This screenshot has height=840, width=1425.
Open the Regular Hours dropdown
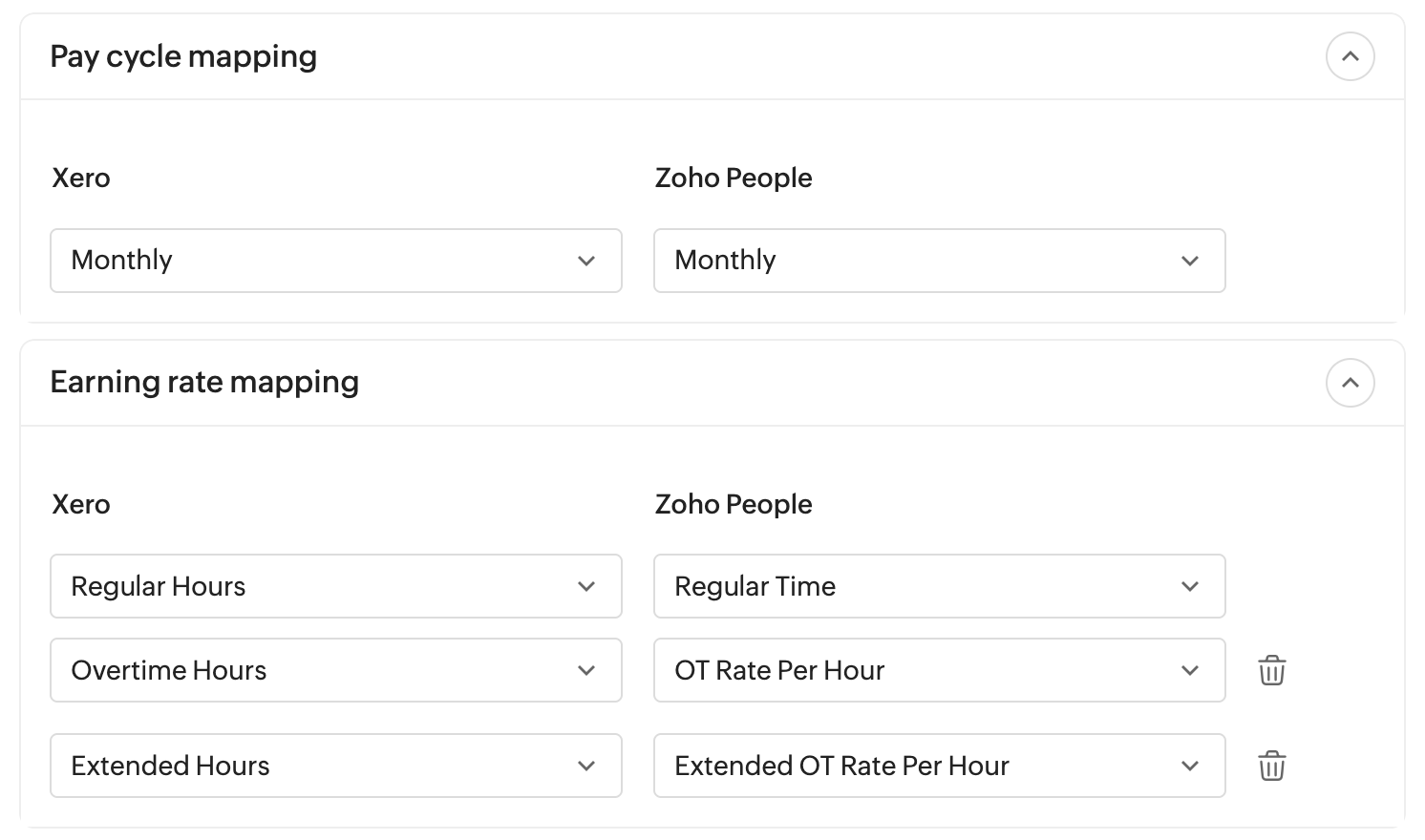[x=335, y=586]
